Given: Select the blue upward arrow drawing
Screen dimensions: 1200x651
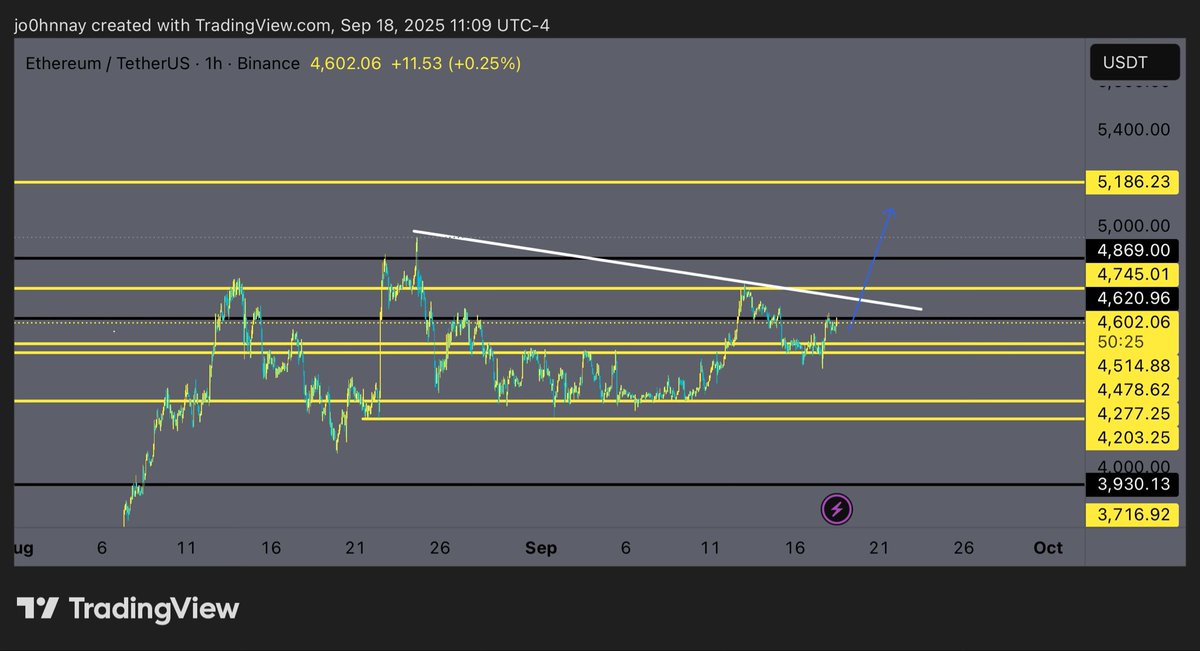Looking at the screenshot, I should pos(872,266).
